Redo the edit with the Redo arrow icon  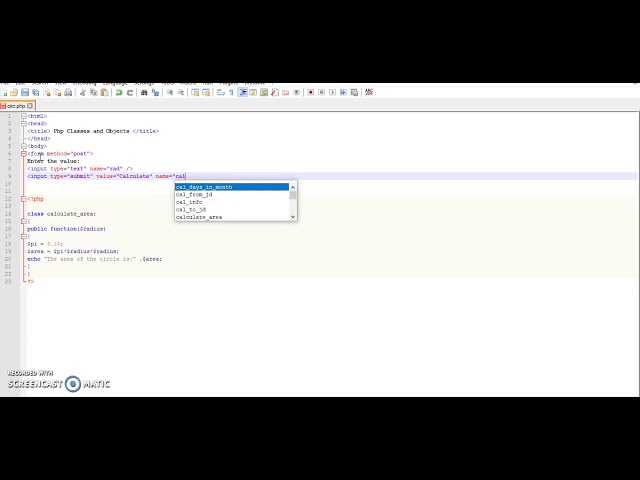coord(130,93)
